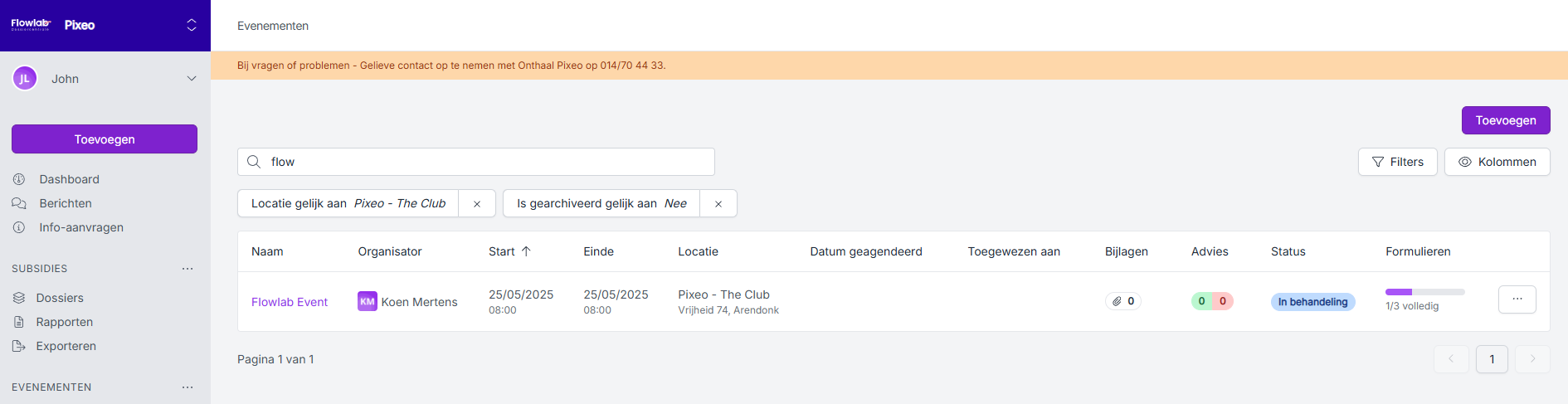The width and height of the screenshot is (1568, 404).
Task: Open the Evenementen section options menu
Action: click(x=187, y=387)
